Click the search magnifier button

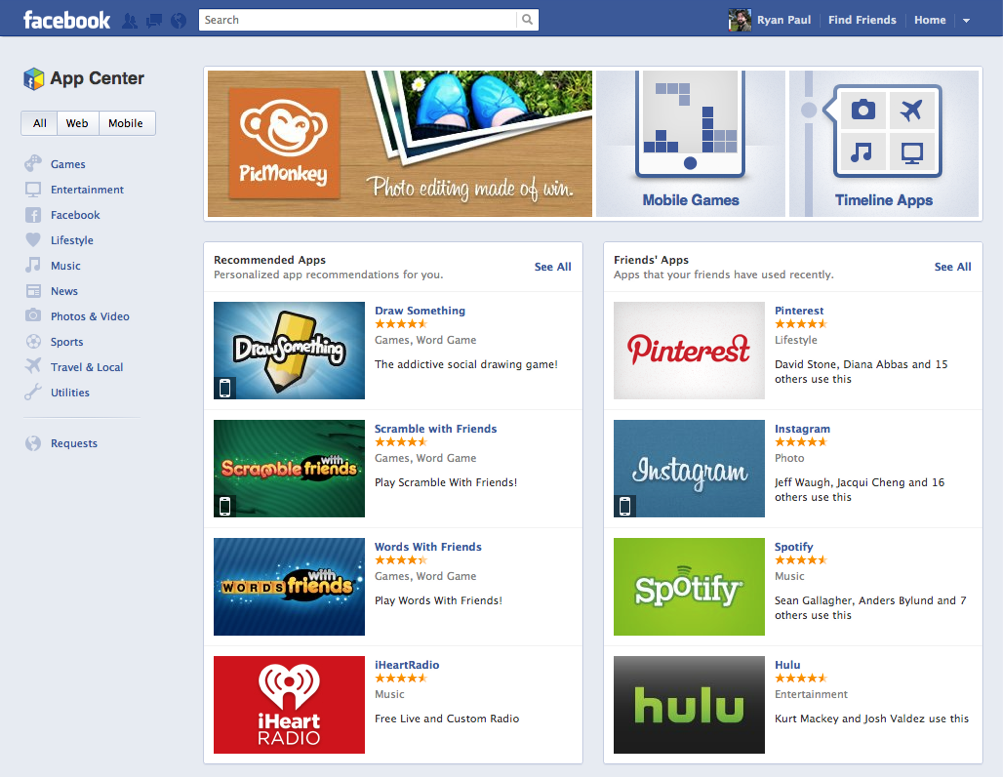pyautogui.click(x=527, y=20)
